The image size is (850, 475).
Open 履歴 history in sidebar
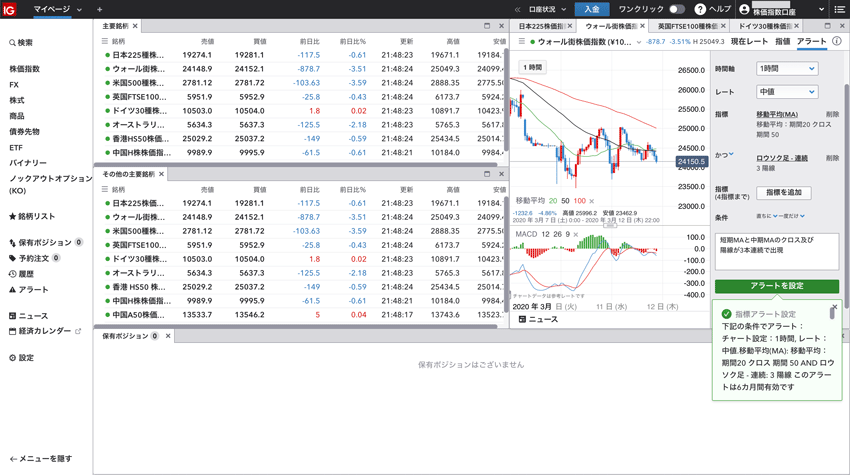21,274
